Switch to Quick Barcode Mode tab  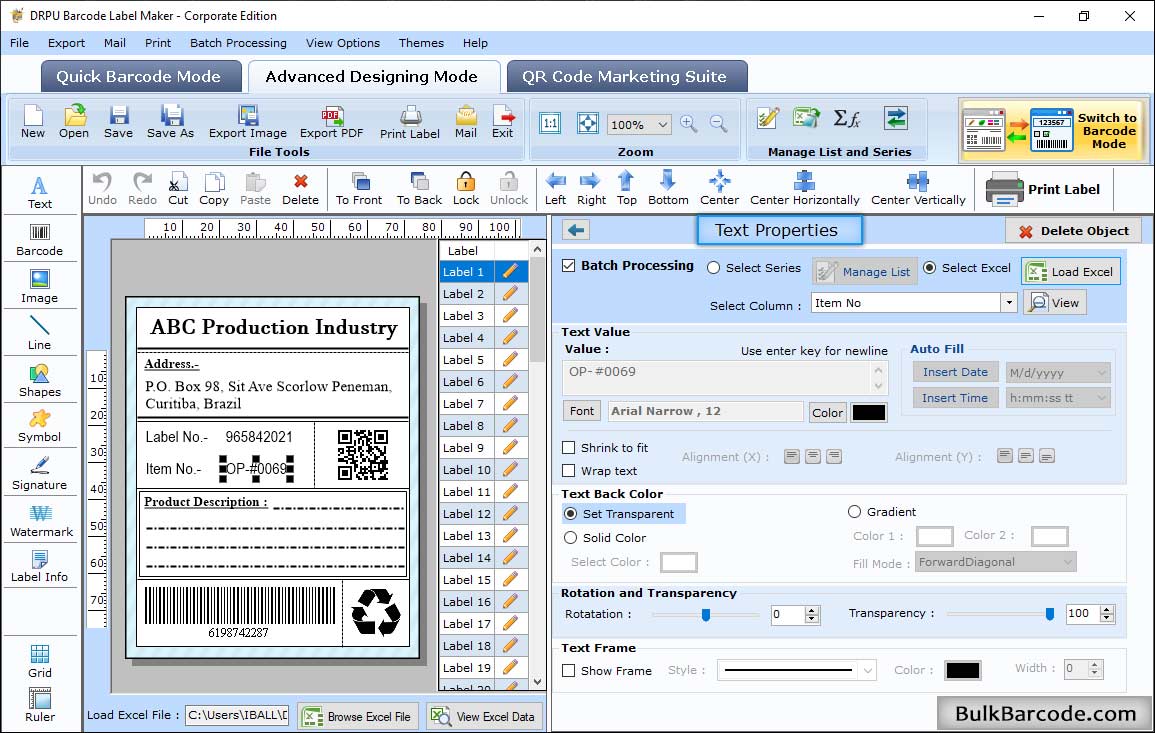tap(140, 77)
